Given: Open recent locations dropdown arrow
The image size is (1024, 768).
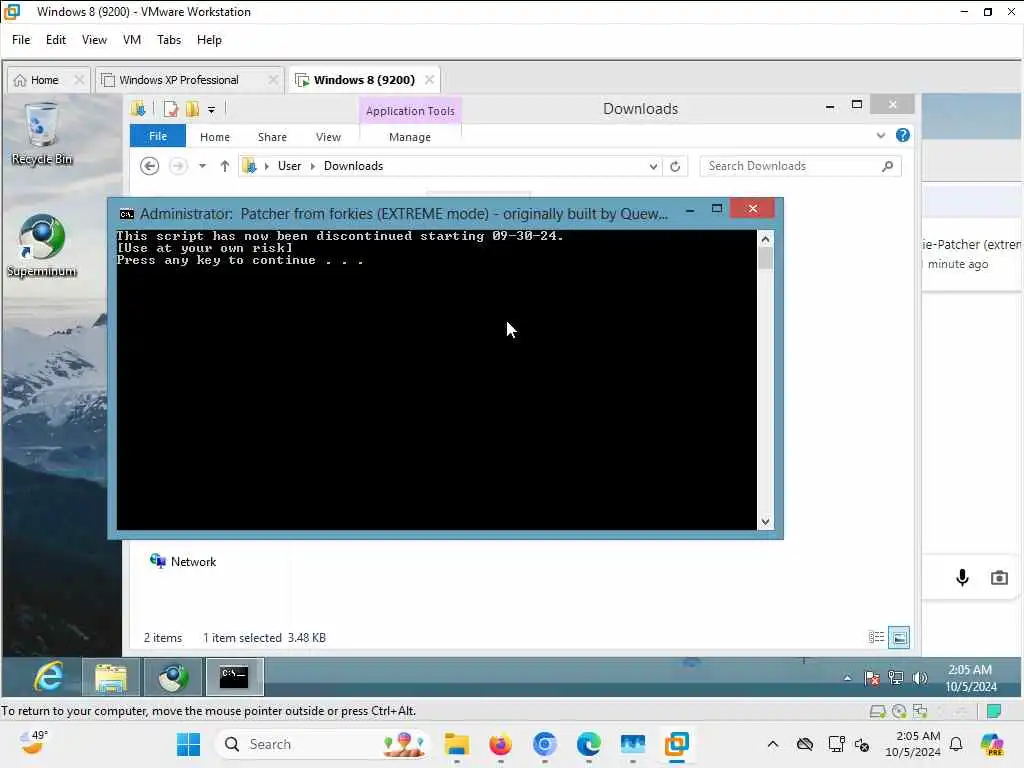Looking at the screenshot, I should coord(202,166).
